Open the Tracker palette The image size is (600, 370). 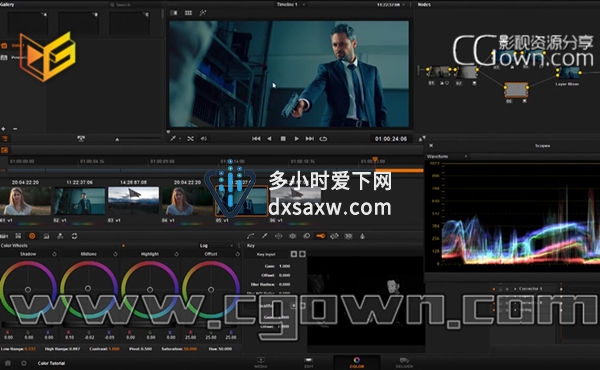293,236
